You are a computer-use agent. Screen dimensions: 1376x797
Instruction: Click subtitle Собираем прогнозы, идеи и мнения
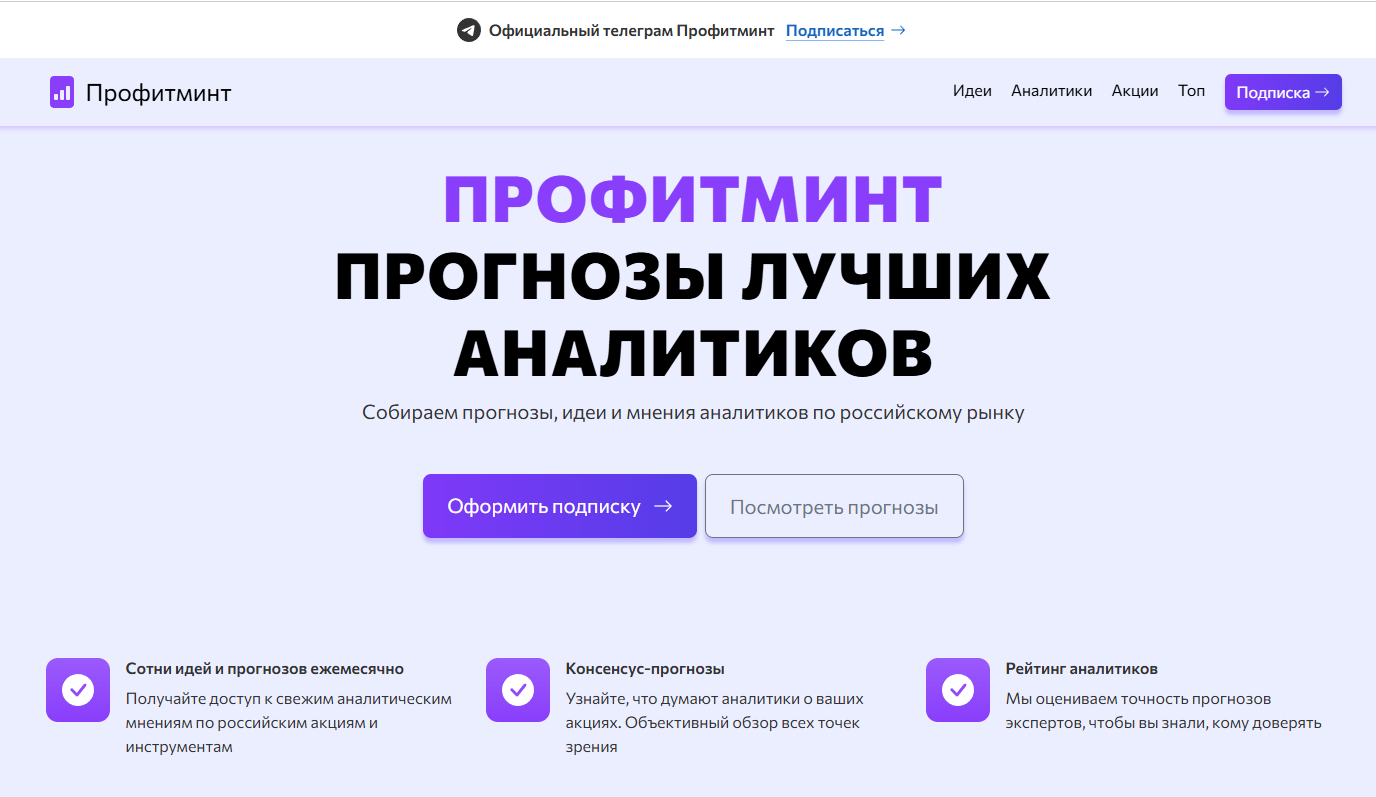693,412
